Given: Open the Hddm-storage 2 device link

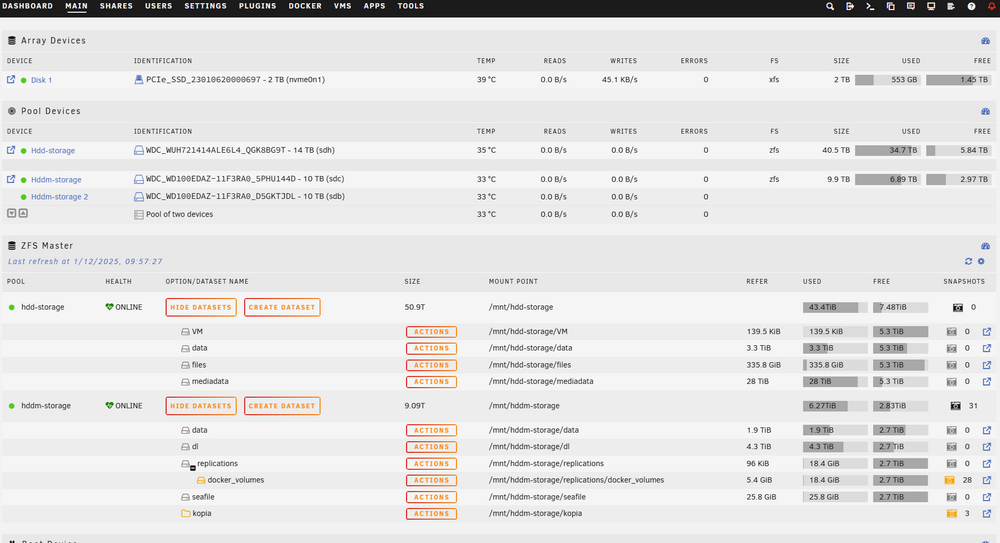Looking at the screenshot, I should [59, 197].
